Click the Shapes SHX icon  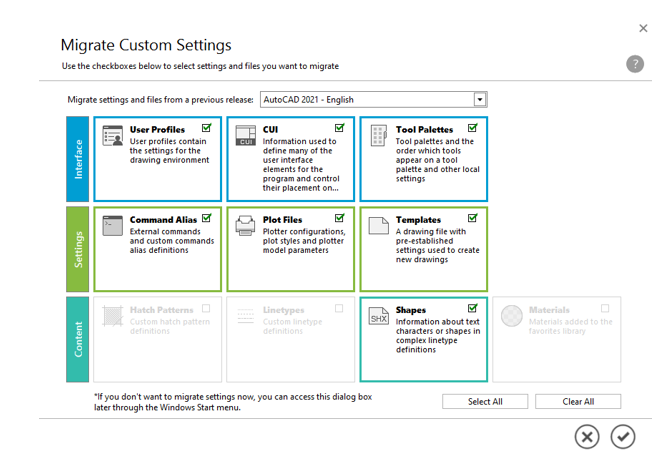click(x=379, y=315)
